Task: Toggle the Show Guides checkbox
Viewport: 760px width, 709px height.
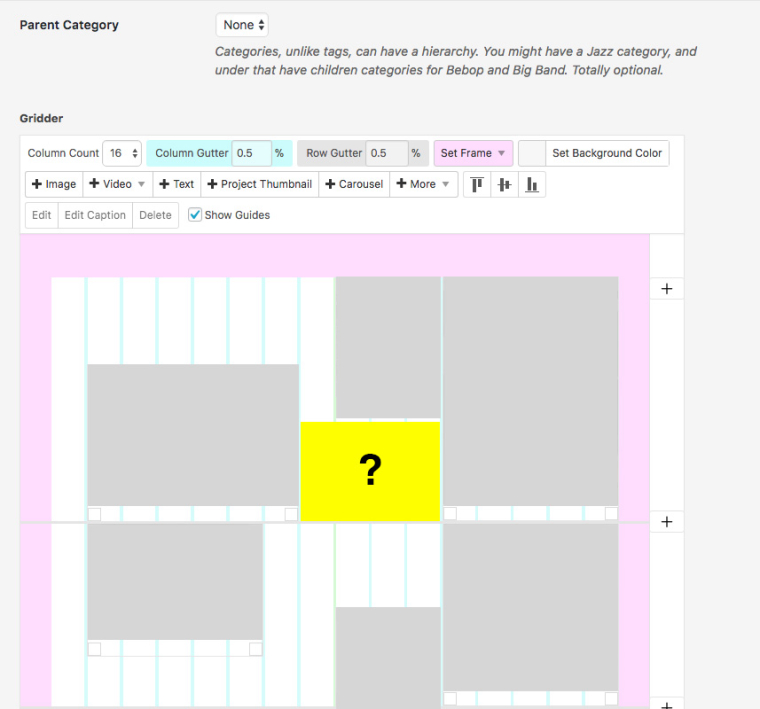Action: [x=195, y=215]
